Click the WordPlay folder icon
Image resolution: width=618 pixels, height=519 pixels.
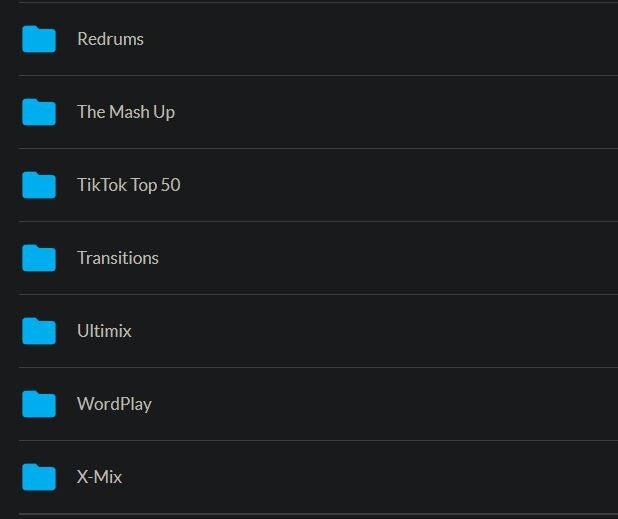[39, 404]
